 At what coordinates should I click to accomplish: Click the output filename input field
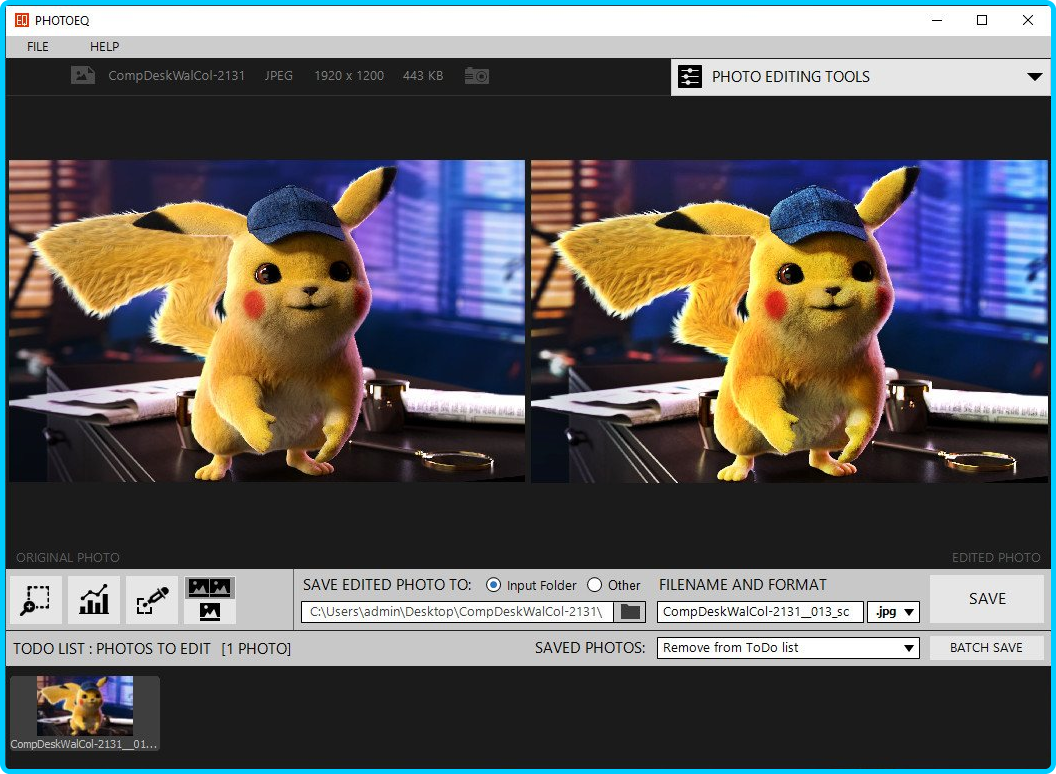click(760, 612)
